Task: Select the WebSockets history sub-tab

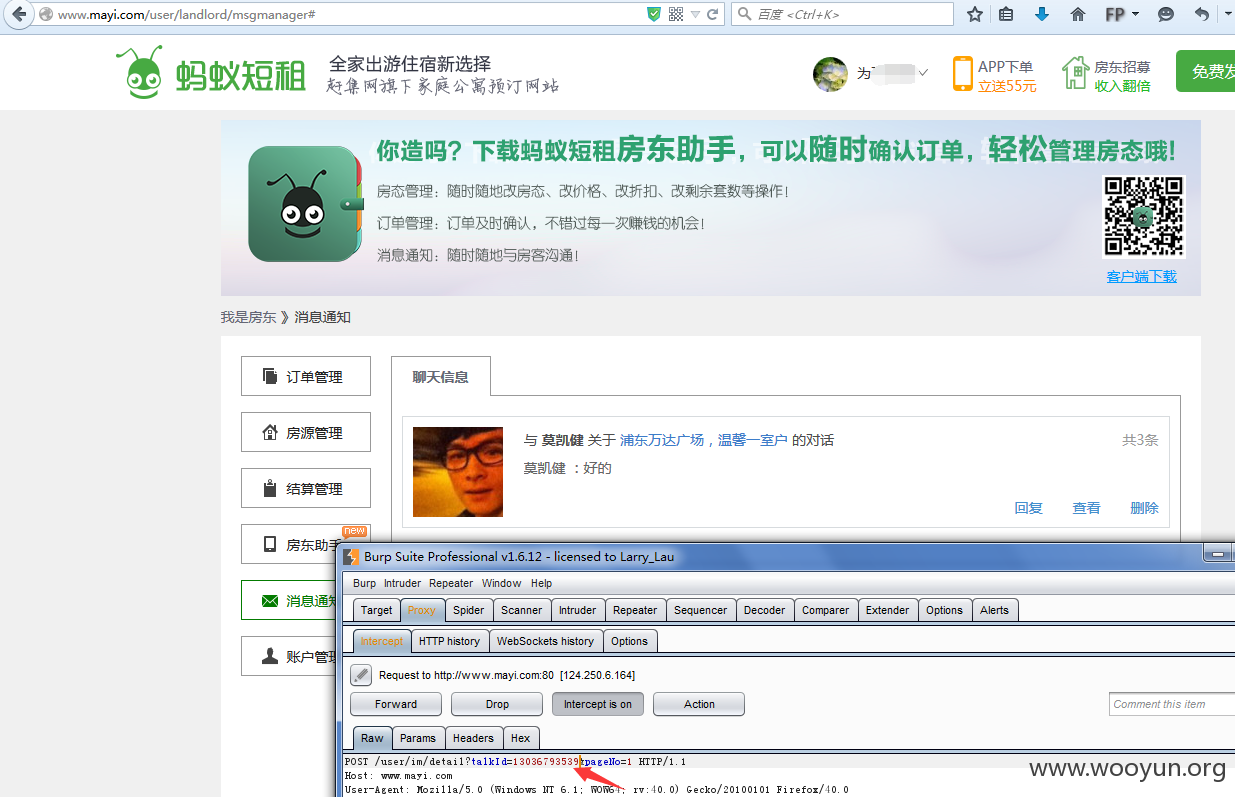Action: point(546,641)
